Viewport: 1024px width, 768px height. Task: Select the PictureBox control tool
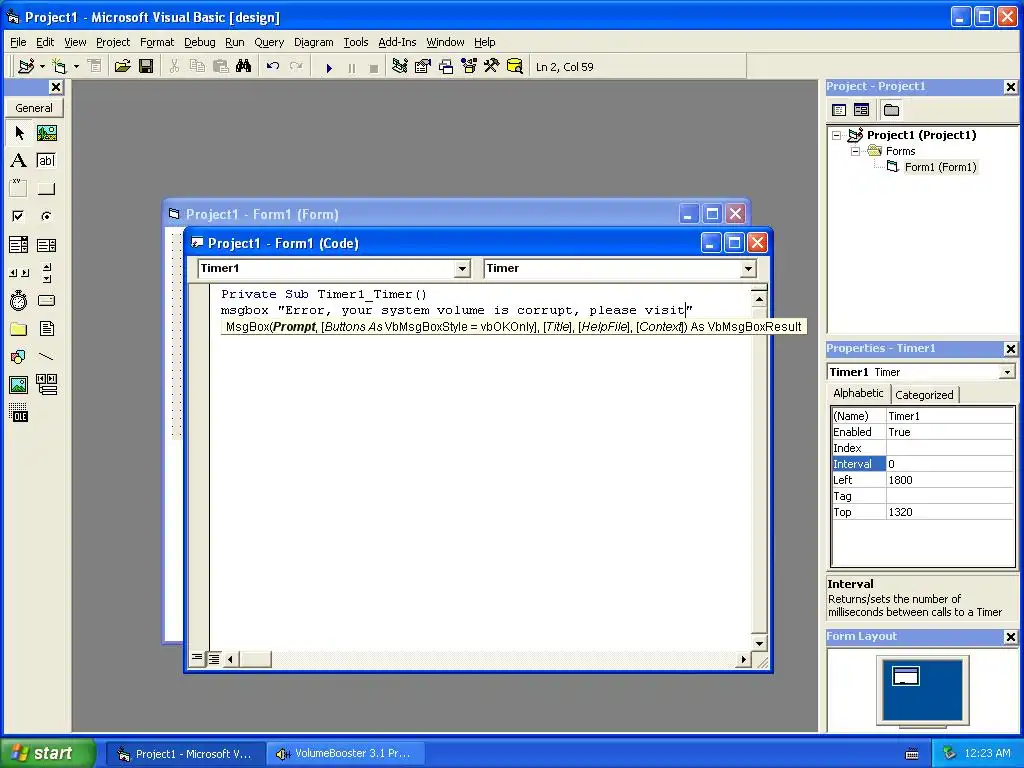[46, 133]
